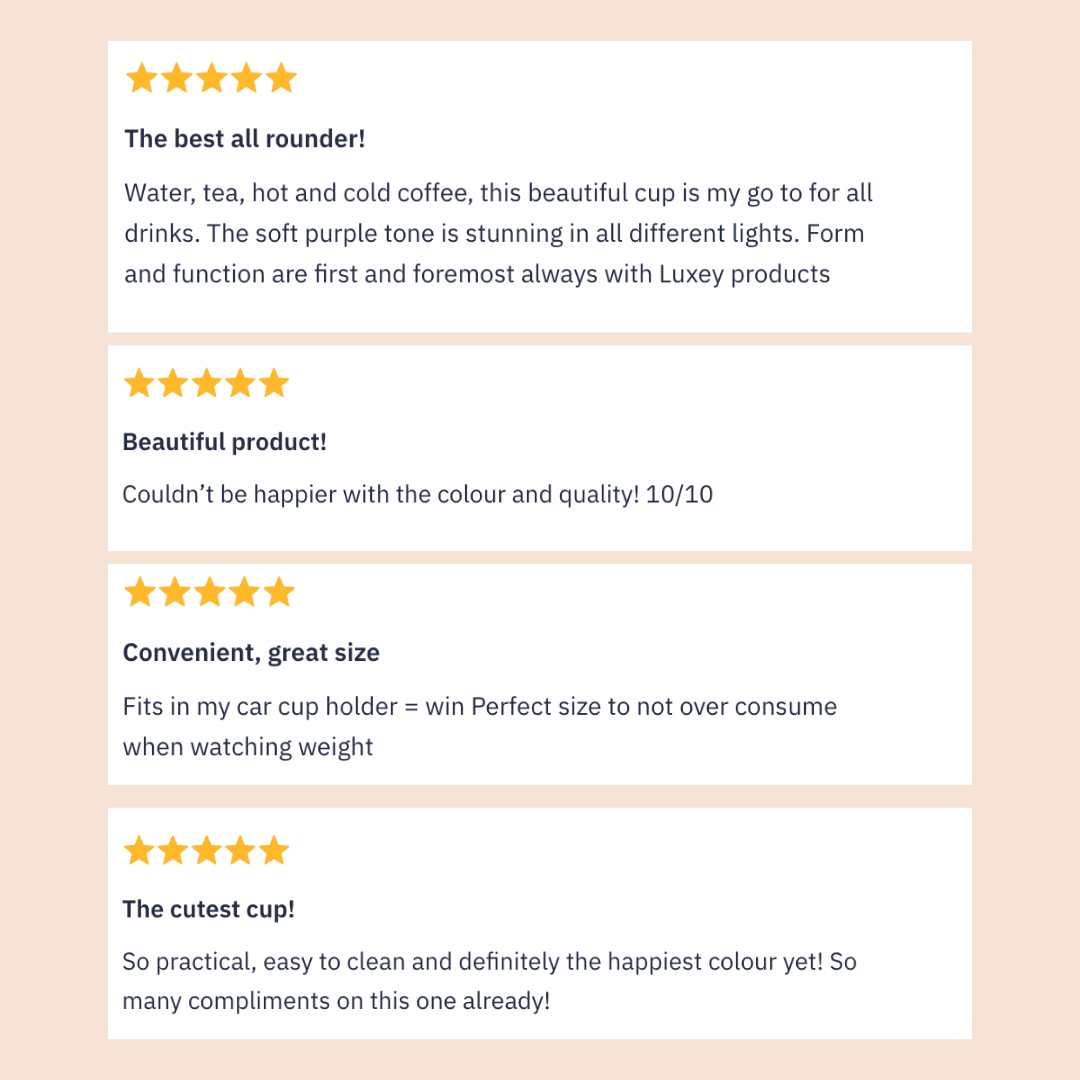Click fourth star above 'Convenient, great size'
1080x1080 pixels.
tap(244, 592)
